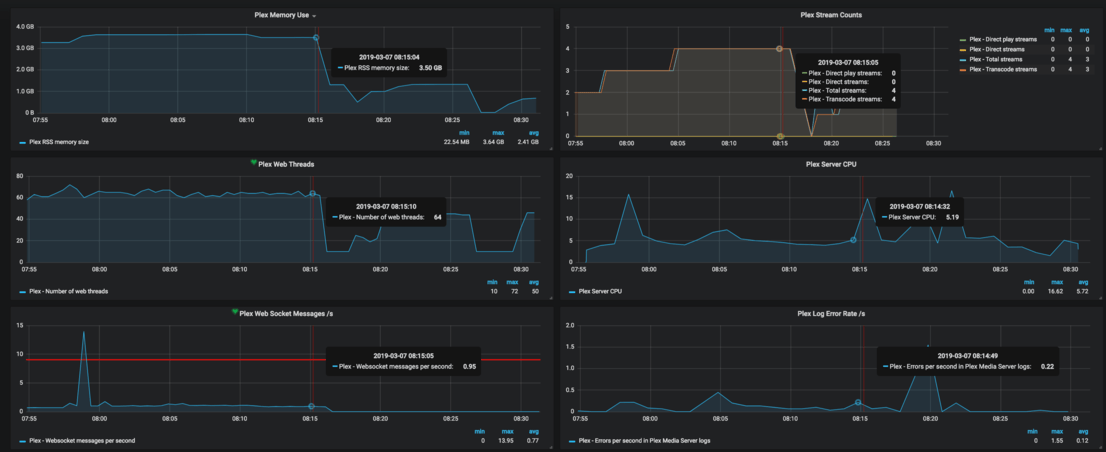
Task: Click the caret arrow beside Plex Memory Use title
Action: 314,16
